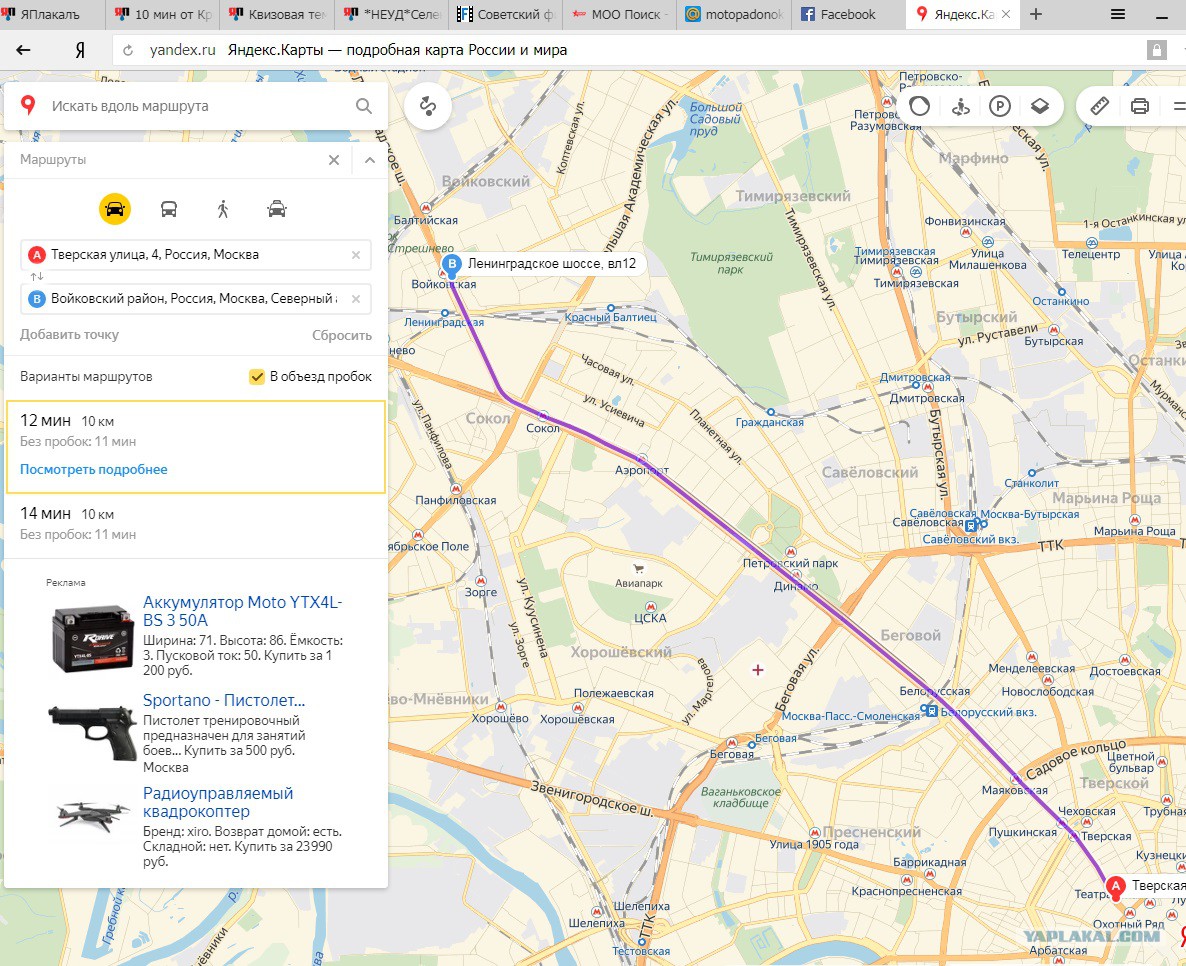
Task: Click the Ленинградское шоссе, вл12 label
Action: click(551, 263)
